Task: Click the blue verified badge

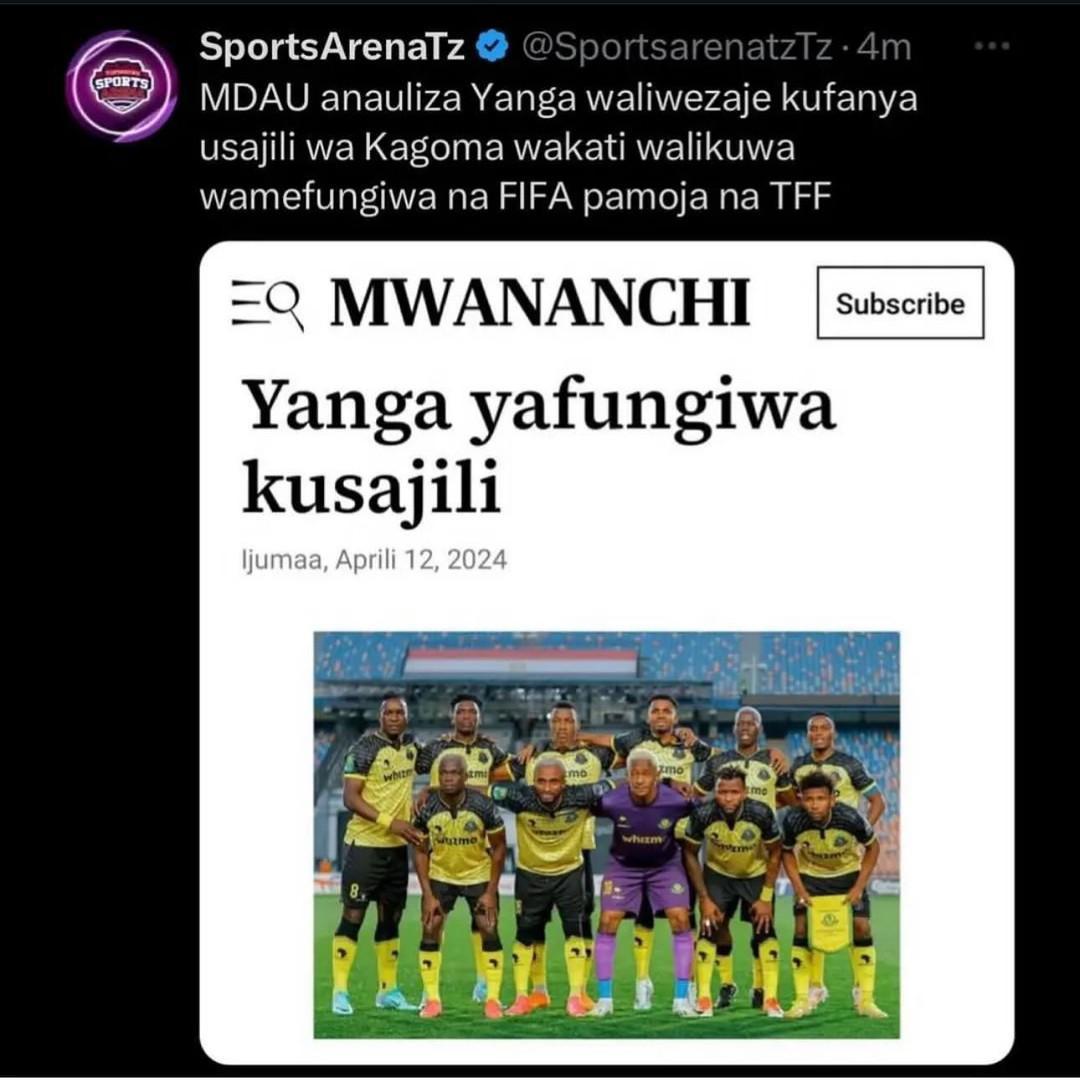Action: (x=492, y=48)
